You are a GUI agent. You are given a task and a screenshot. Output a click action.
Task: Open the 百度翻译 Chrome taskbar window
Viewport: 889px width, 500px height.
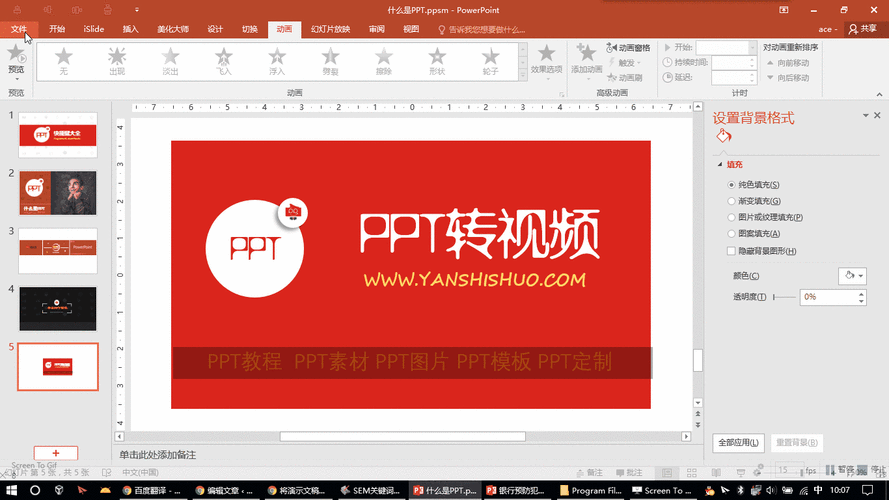pos(151,490)
